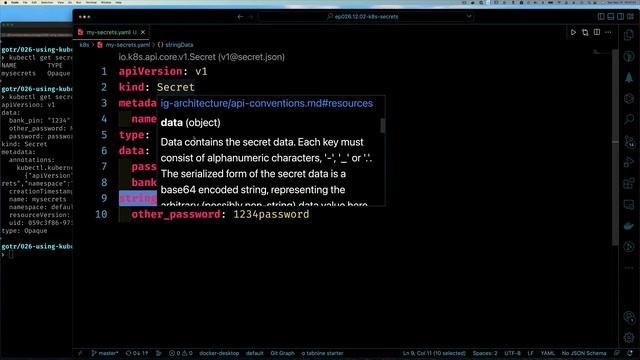Open the Search view magnifier icon
The height and width of the screenshot is (360, 640).
(629, 119)
